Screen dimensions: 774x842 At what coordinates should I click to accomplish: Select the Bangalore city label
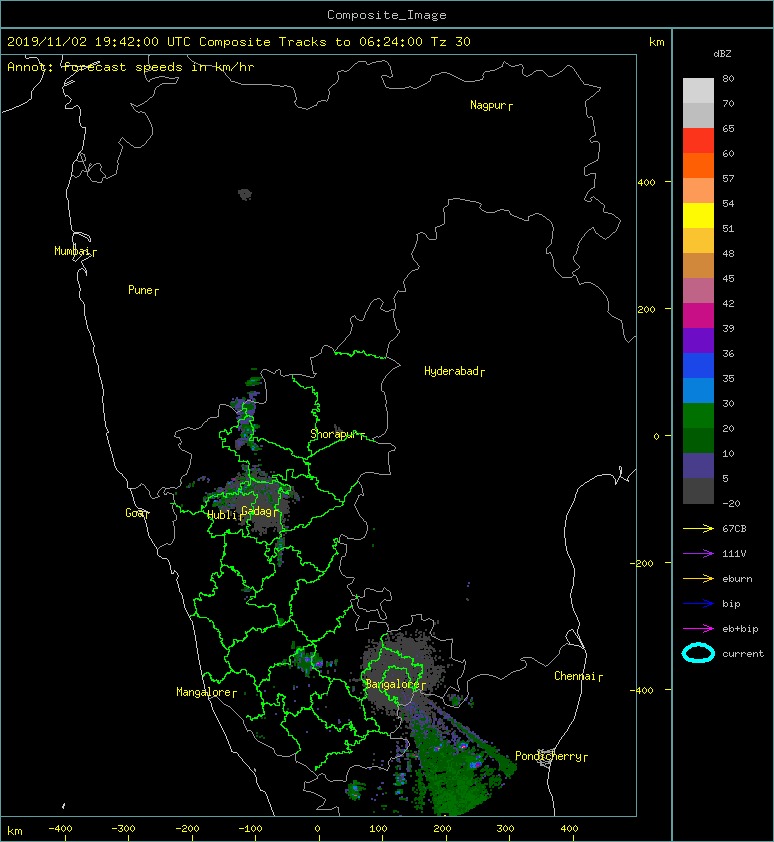[x=395, y=685]
